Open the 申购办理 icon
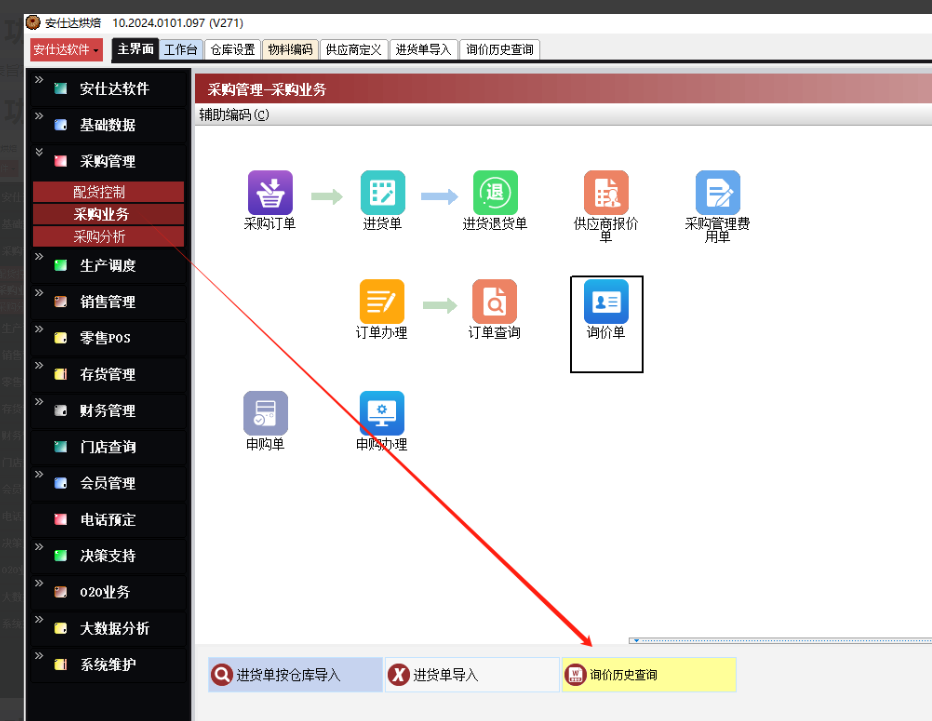Image resolution: width=932 pixels, height=721 pixels. click(382, 413)
